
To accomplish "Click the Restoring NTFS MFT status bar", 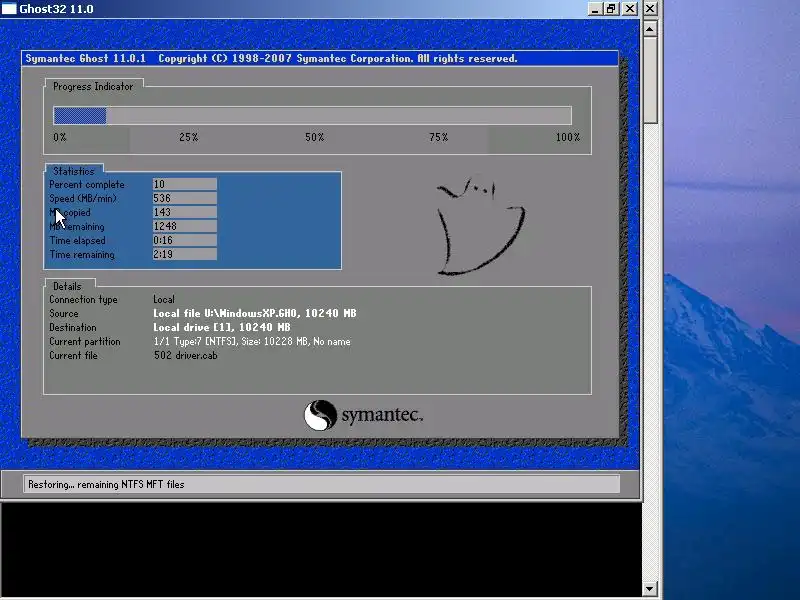I will 321,484.
